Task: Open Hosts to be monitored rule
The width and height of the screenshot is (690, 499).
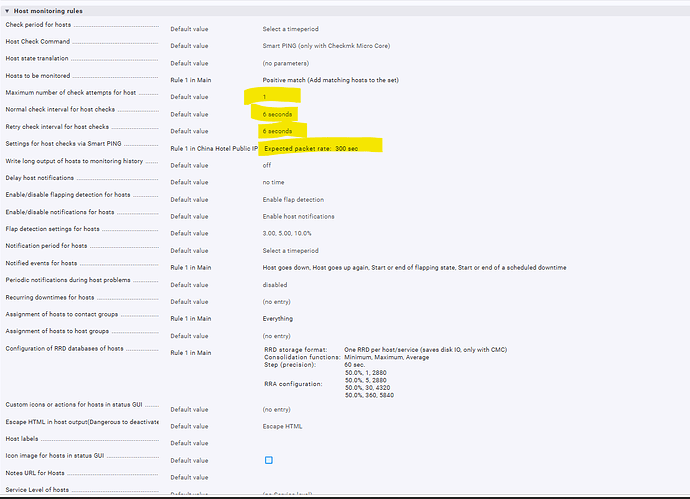Action: coord(38,76)
